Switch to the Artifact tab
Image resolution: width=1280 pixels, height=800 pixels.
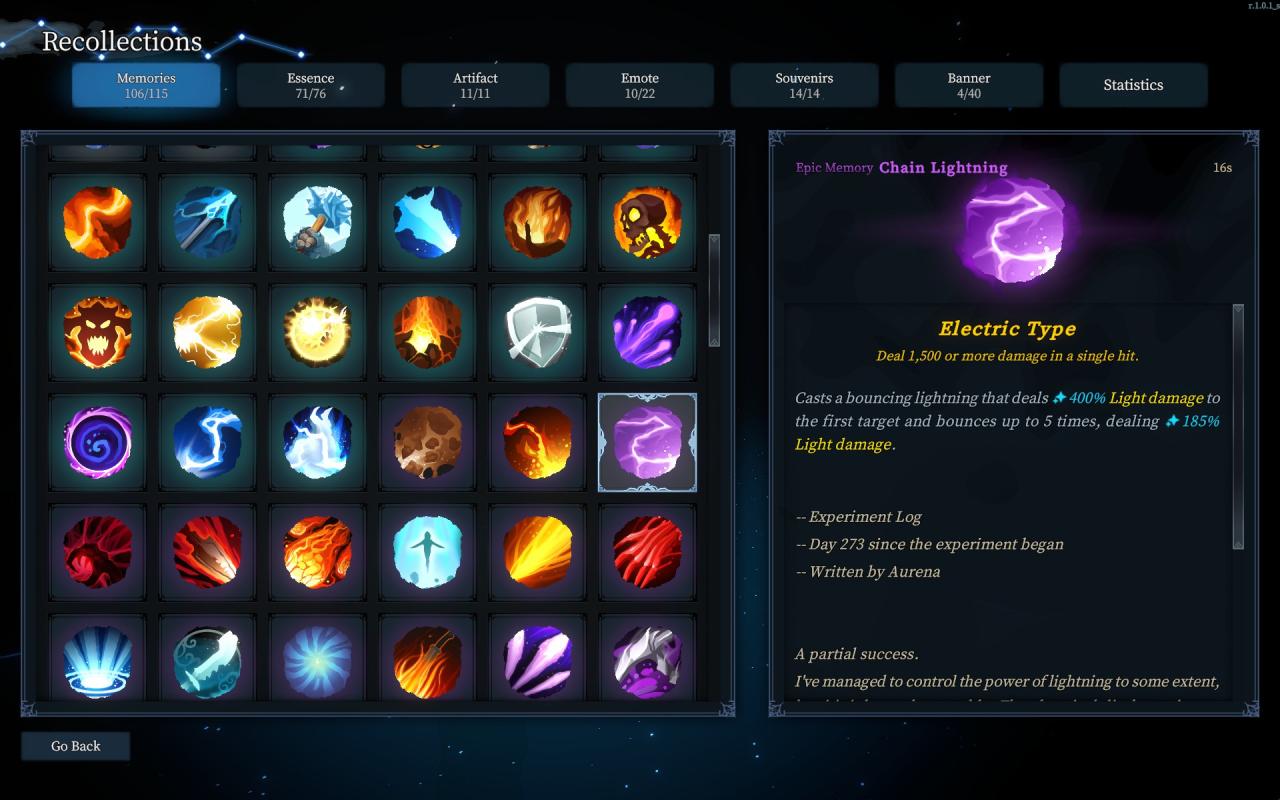tap(475, 85)
